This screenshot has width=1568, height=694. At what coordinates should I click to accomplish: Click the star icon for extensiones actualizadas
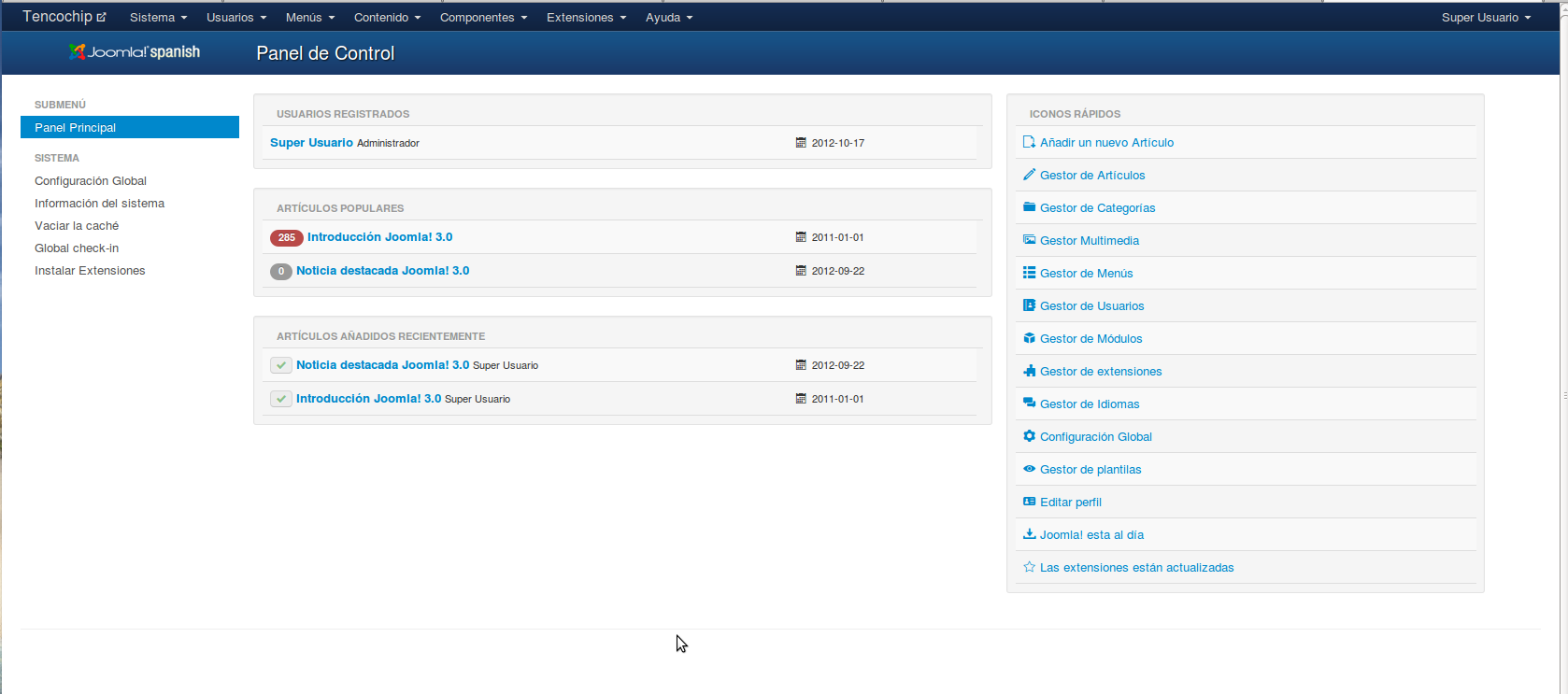click(x=1029, y=567)
